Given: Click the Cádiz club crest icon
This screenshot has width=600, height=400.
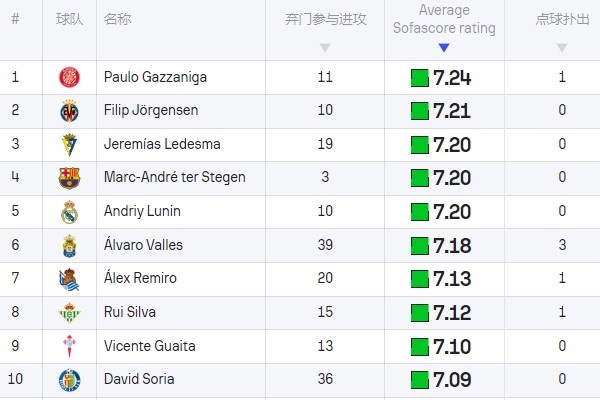Looking at the screenshot, I should [69, 144].
